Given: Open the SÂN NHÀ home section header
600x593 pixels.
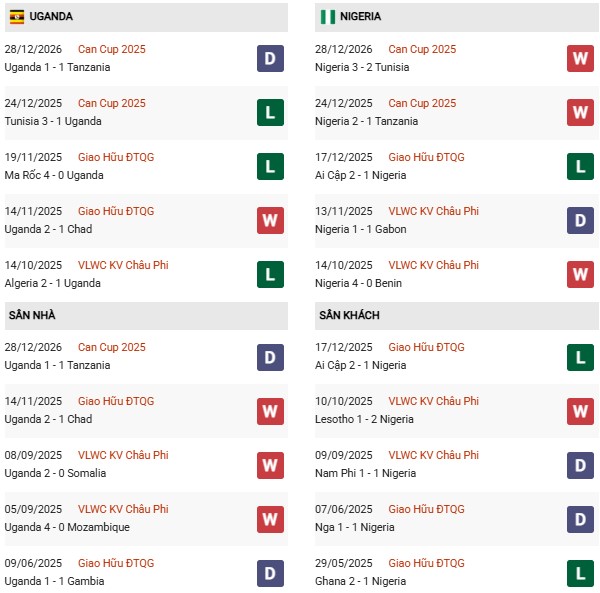Looking at the screenshot, I should point(32,315).
